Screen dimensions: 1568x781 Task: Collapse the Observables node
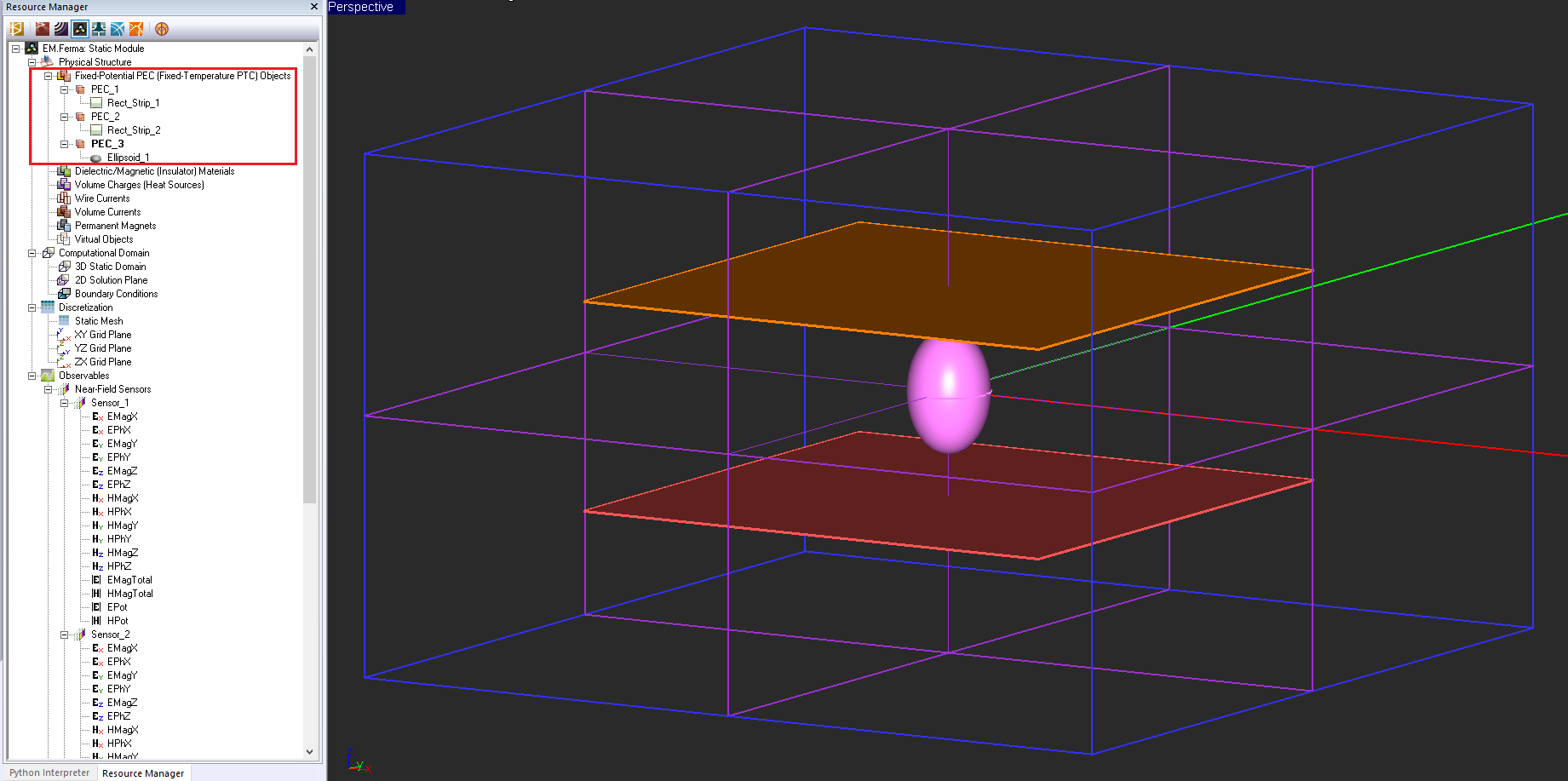(32, 376)
